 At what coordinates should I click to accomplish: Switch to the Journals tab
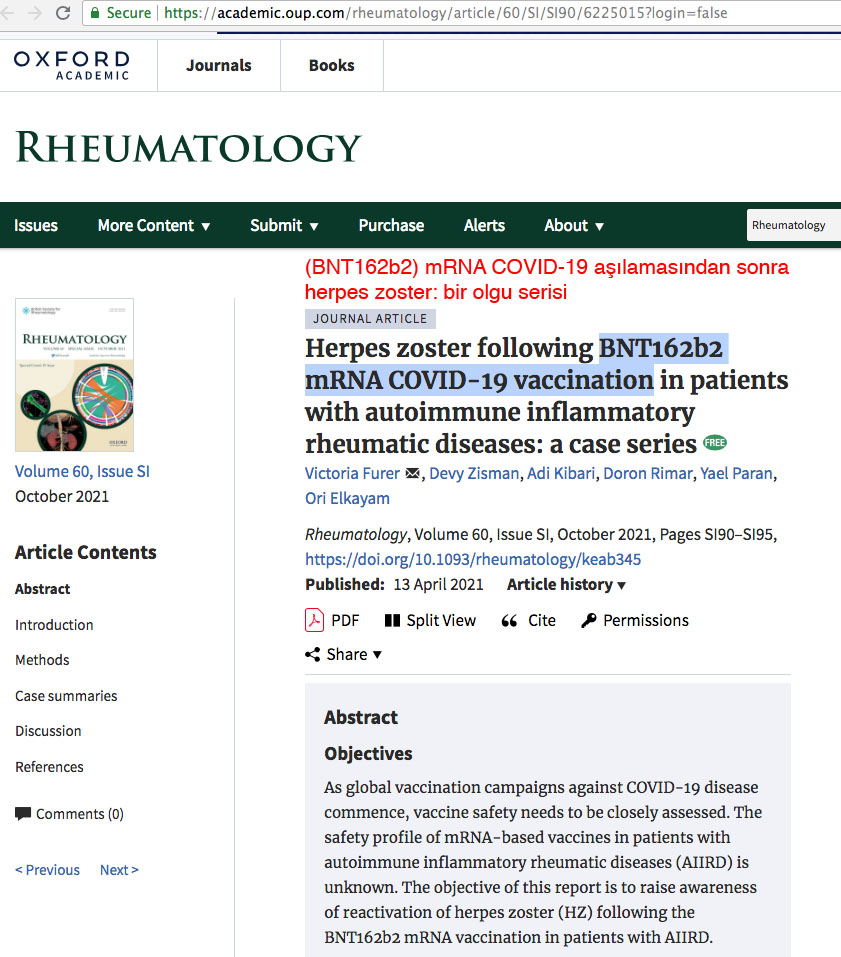coord(218,65)
